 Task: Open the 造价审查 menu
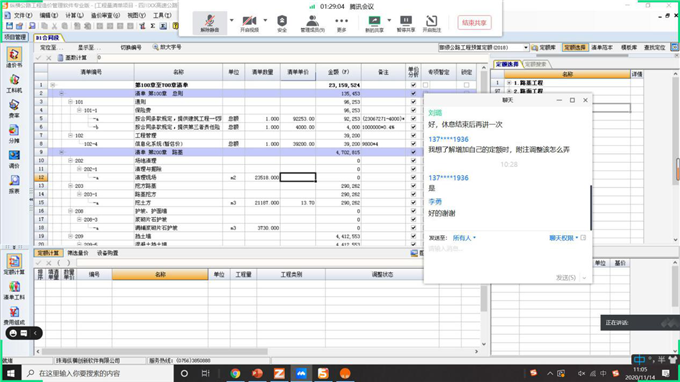[x=105, y=15]
